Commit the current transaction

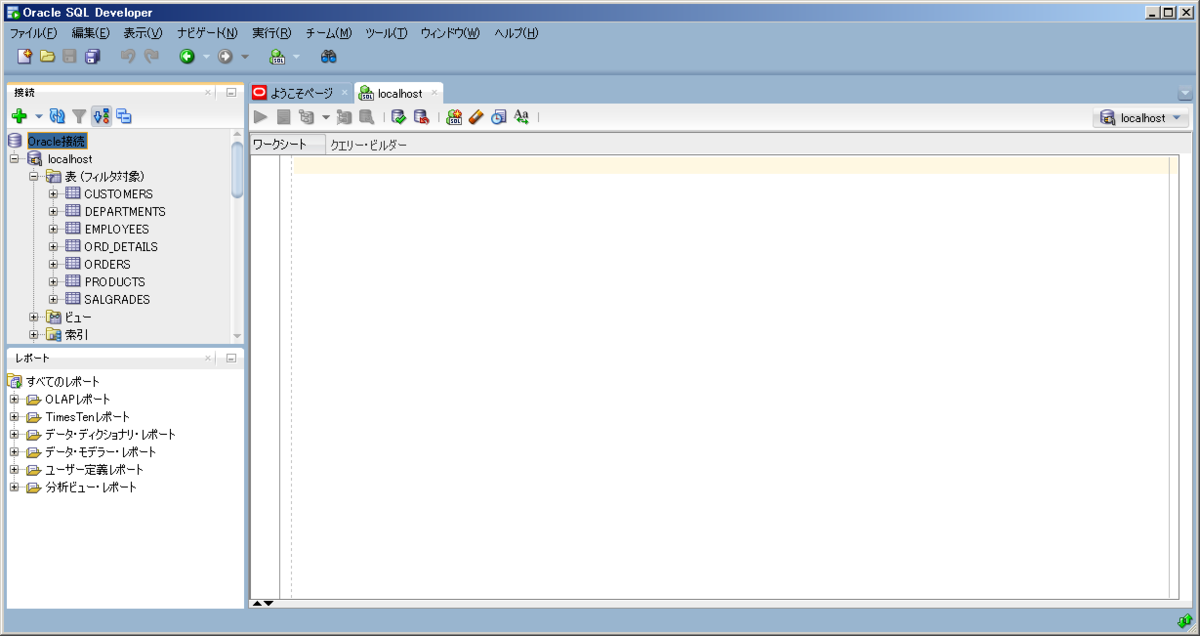(398, 117)
